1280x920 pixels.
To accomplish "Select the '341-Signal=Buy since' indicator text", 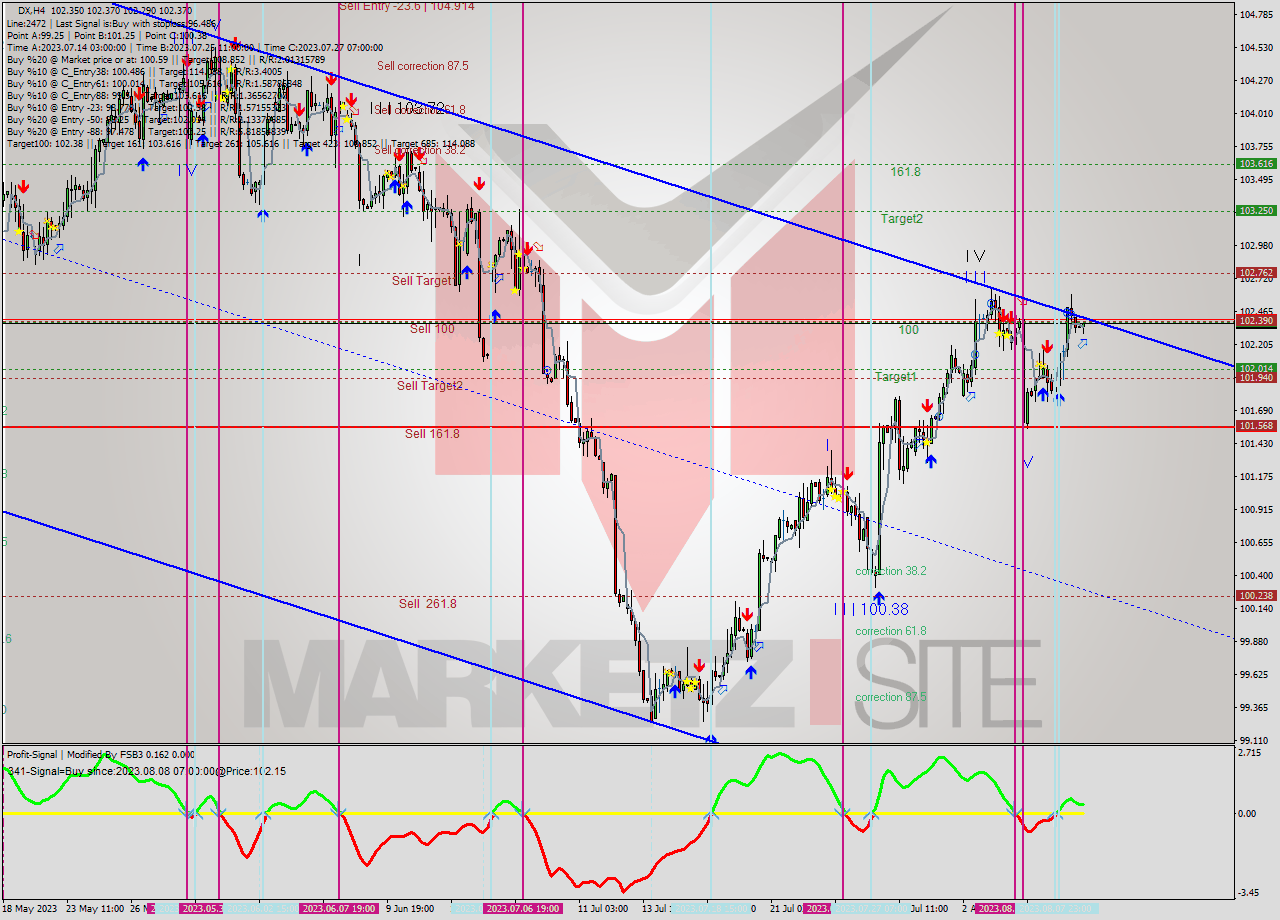I will [x=146, y=770].
